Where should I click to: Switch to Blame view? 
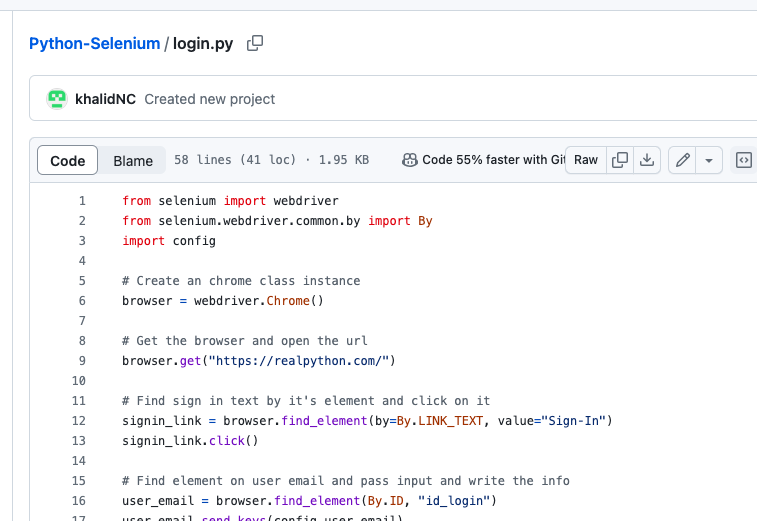click(x=133, y=160)
